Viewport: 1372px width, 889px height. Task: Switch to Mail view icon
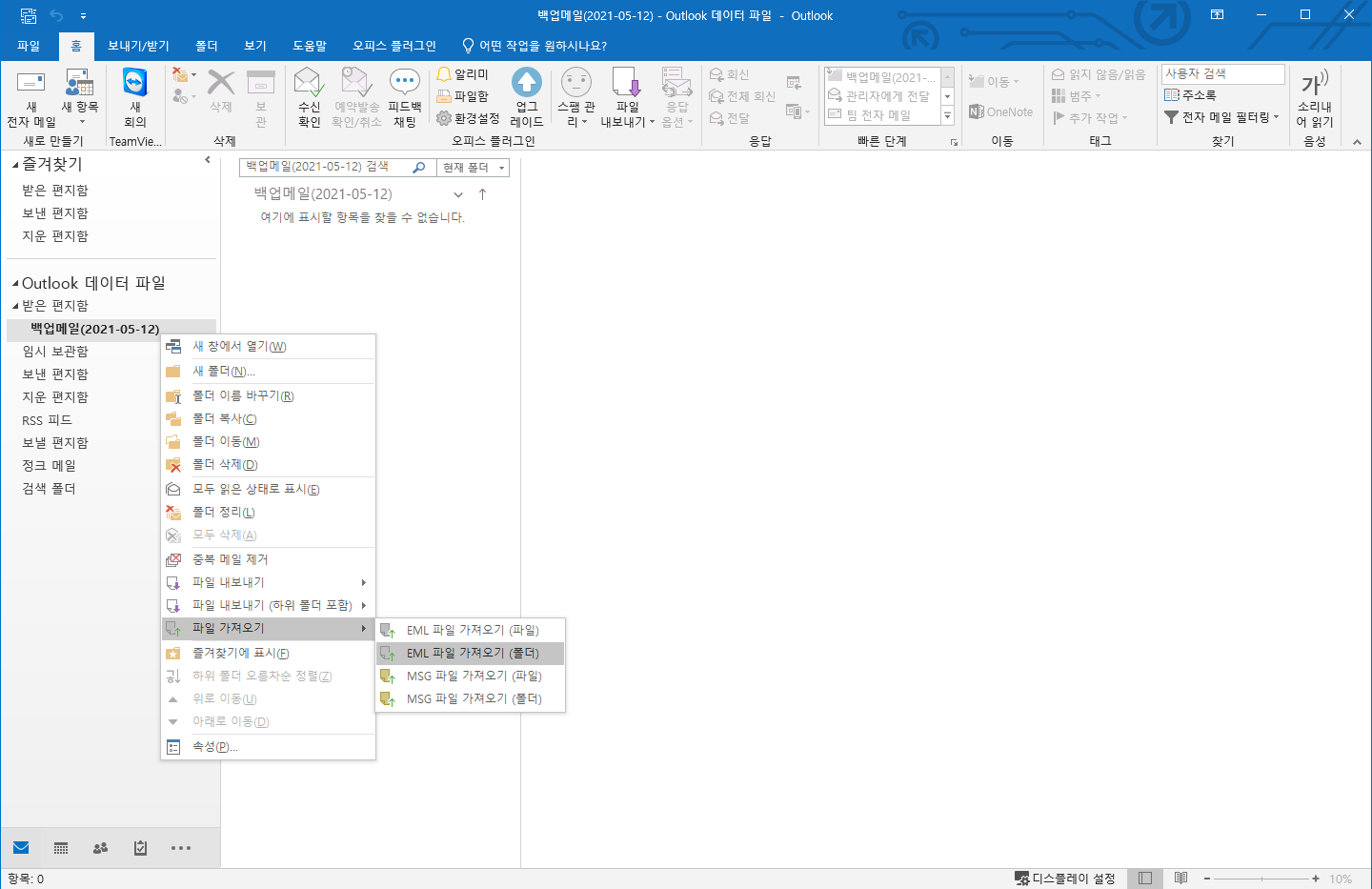pos(21,847)
